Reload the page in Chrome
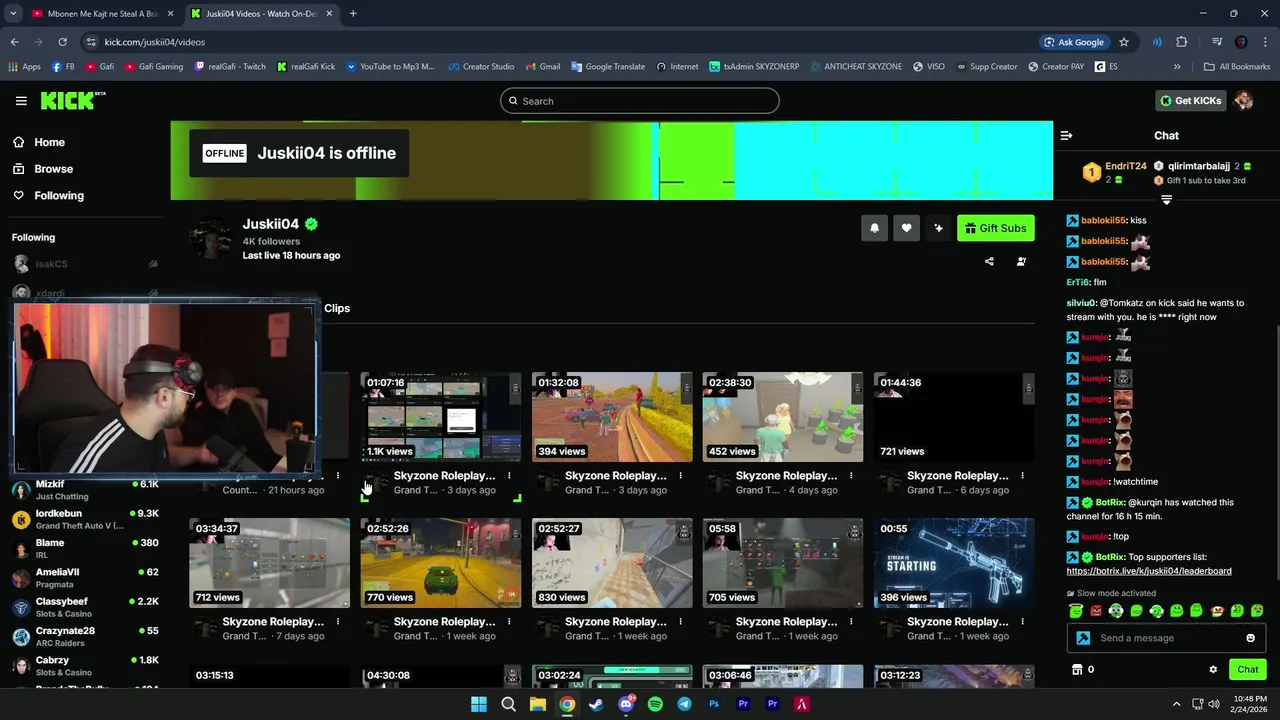Viewport: 1280px width, 720px height. tap(62, 42)
